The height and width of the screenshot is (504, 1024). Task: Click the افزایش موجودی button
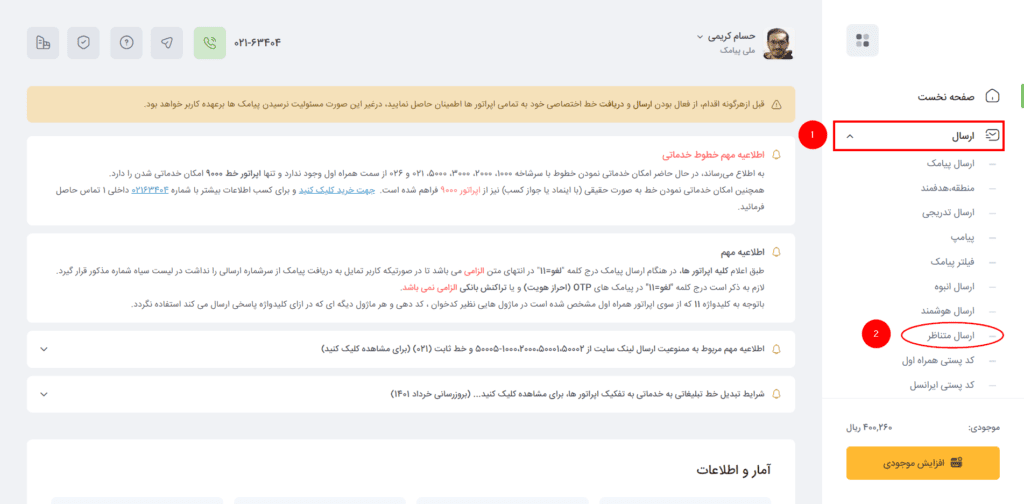[x=923, y=463]
